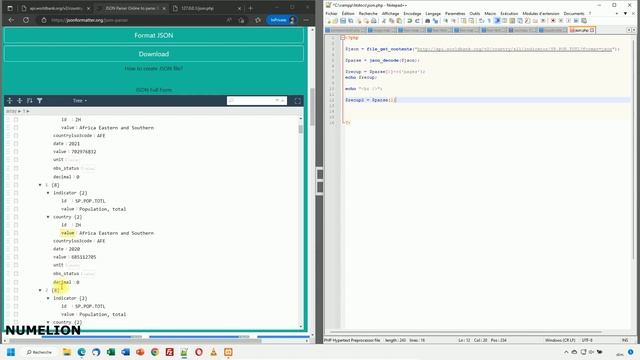
Task: Expand all fields in JSON tree toolbar
Action: point(10,100)
